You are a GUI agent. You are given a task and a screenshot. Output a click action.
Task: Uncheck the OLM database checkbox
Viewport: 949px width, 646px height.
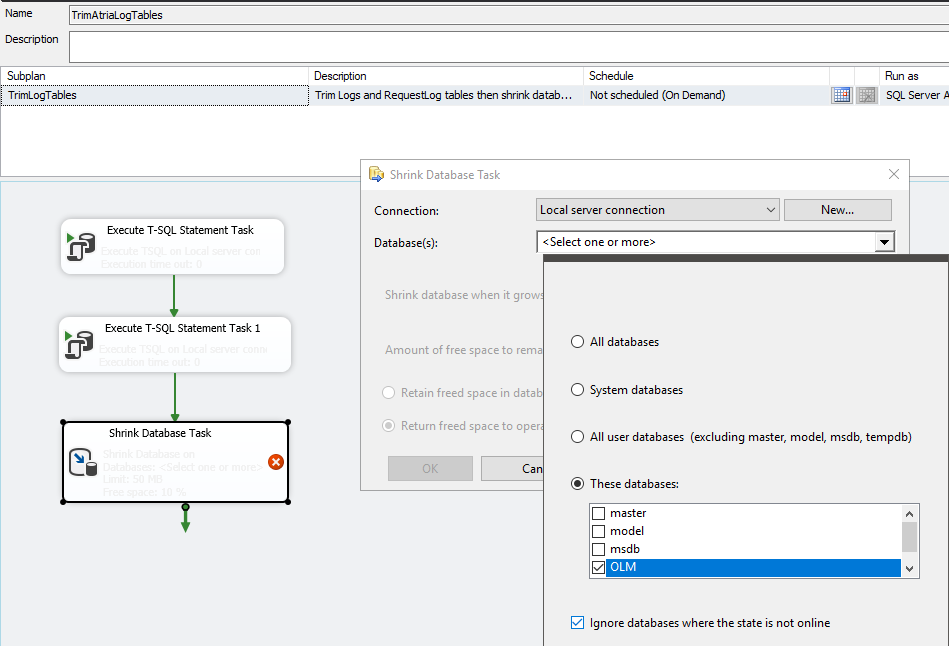(x=599, y=568)
